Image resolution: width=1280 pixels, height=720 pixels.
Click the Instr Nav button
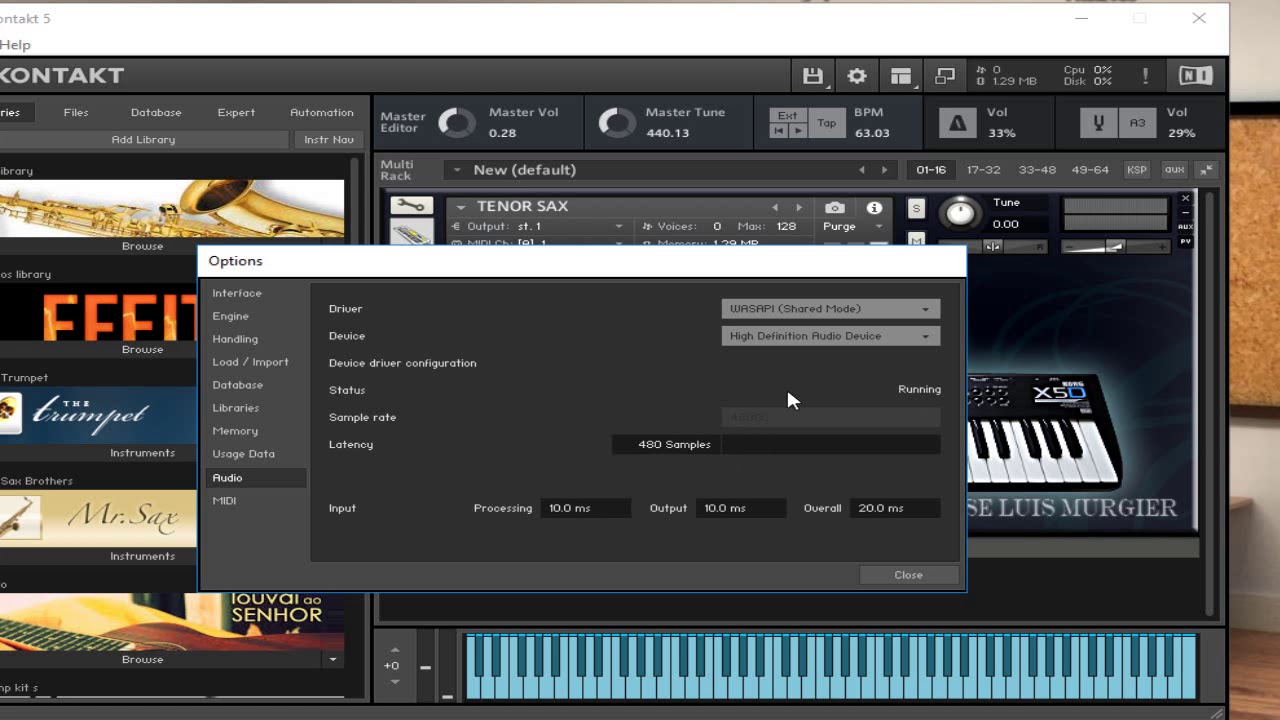coord(329,140)
